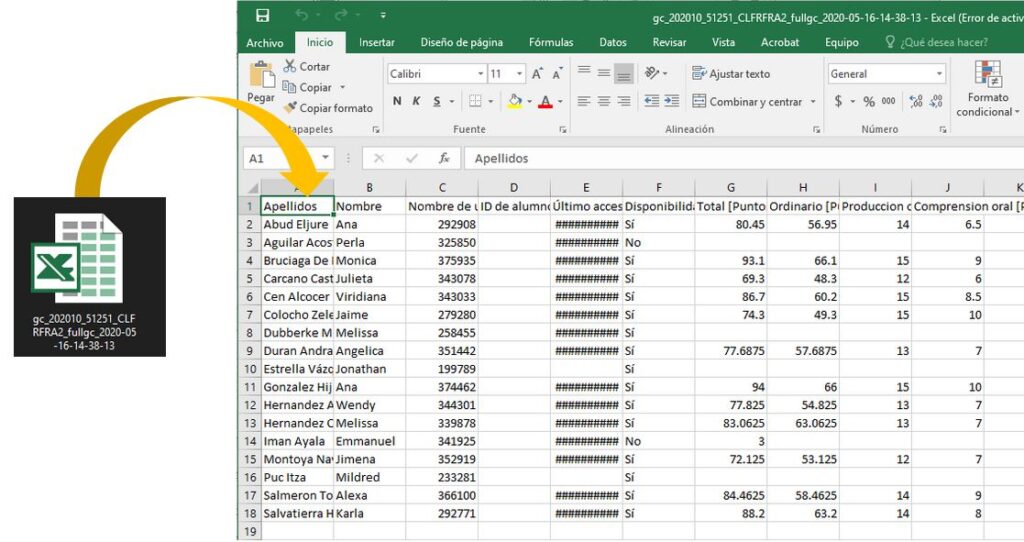Toggle Ajustar texto wrapping
This screenshot has width=1024, height=542.
coord(730,74)
